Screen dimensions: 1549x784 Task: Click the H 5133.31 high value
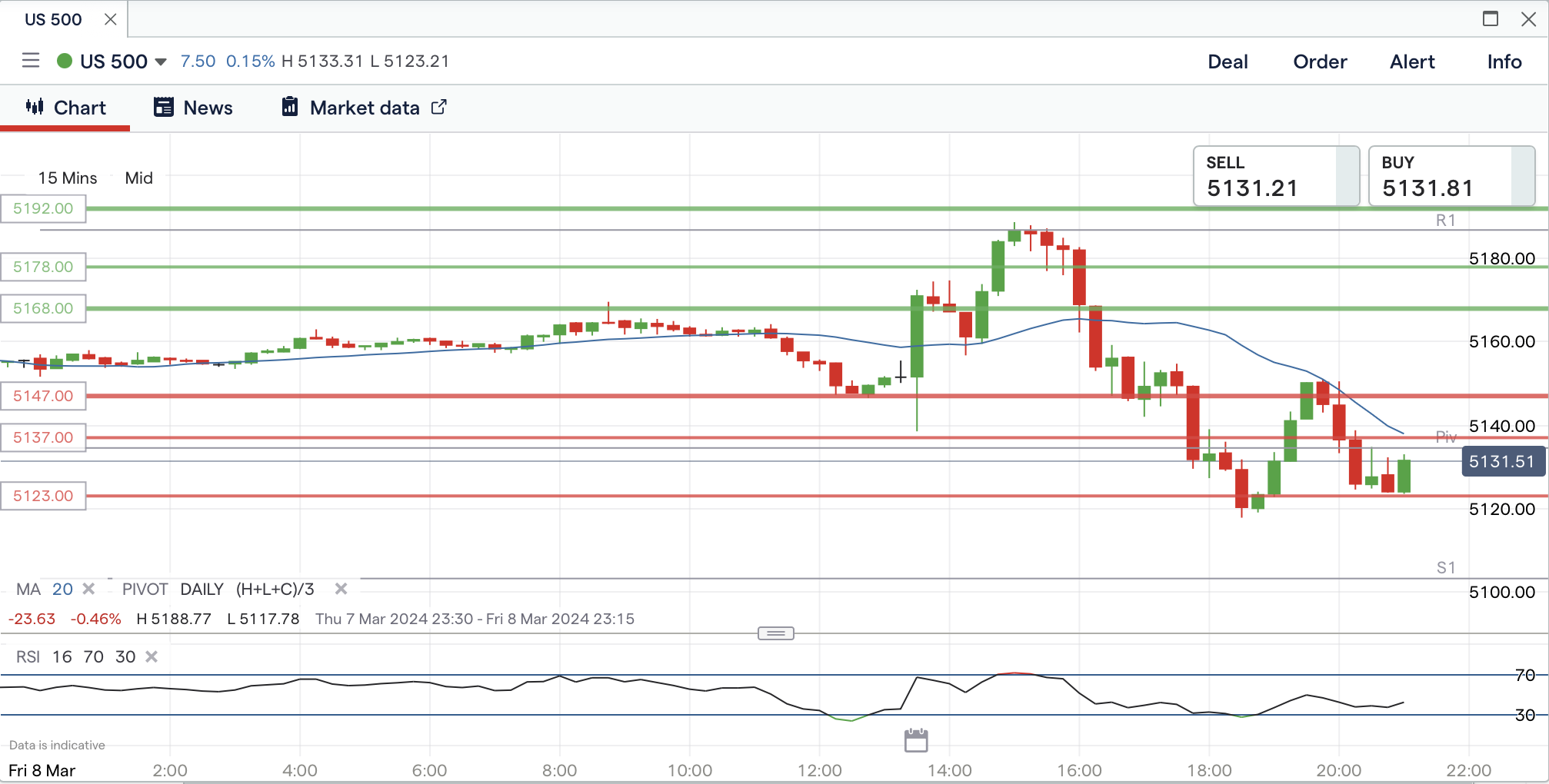[x=322, y=61]
